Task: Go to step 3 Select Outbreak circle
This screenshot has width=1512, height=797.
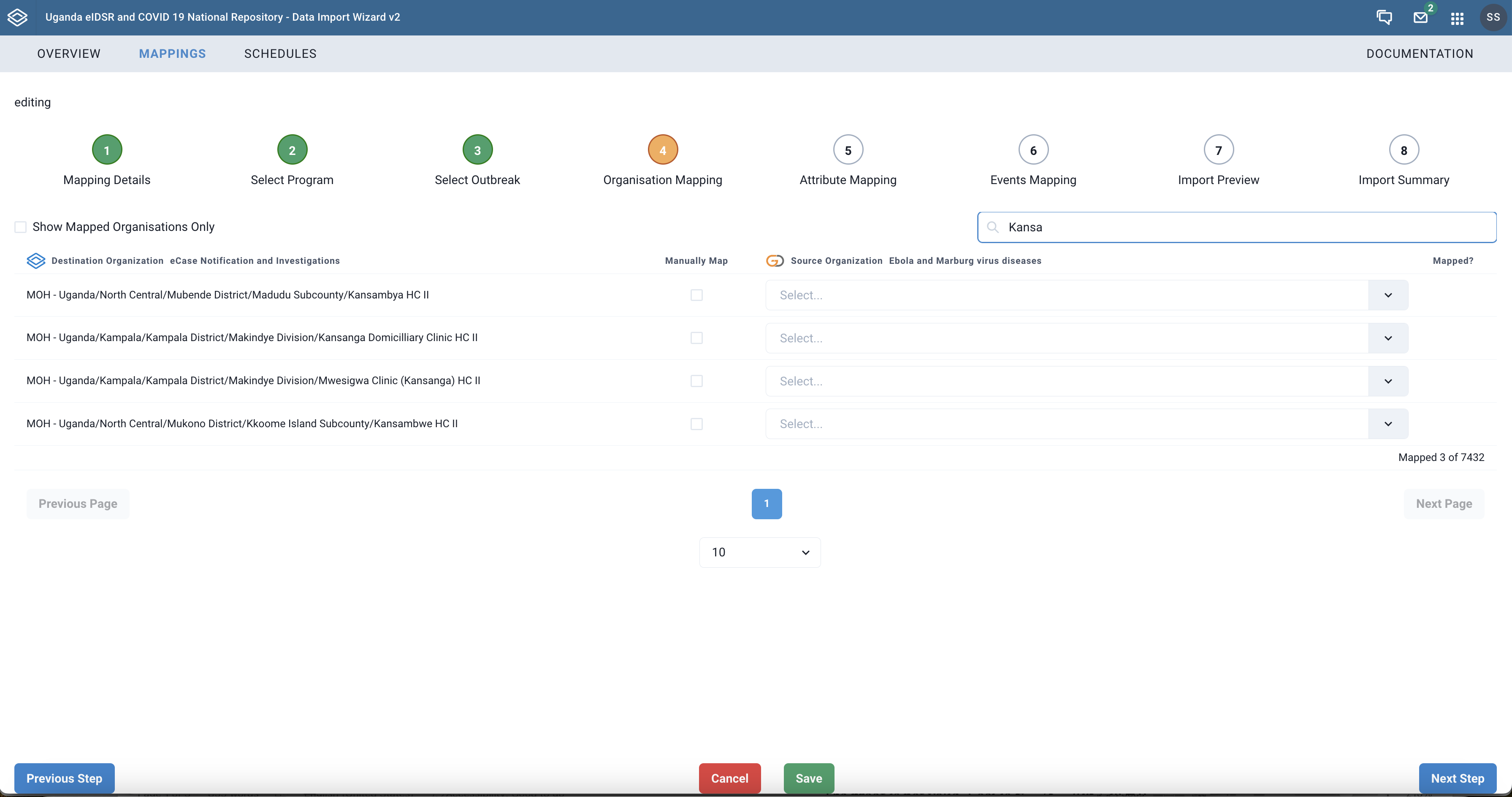Action: tap(477, 150)
